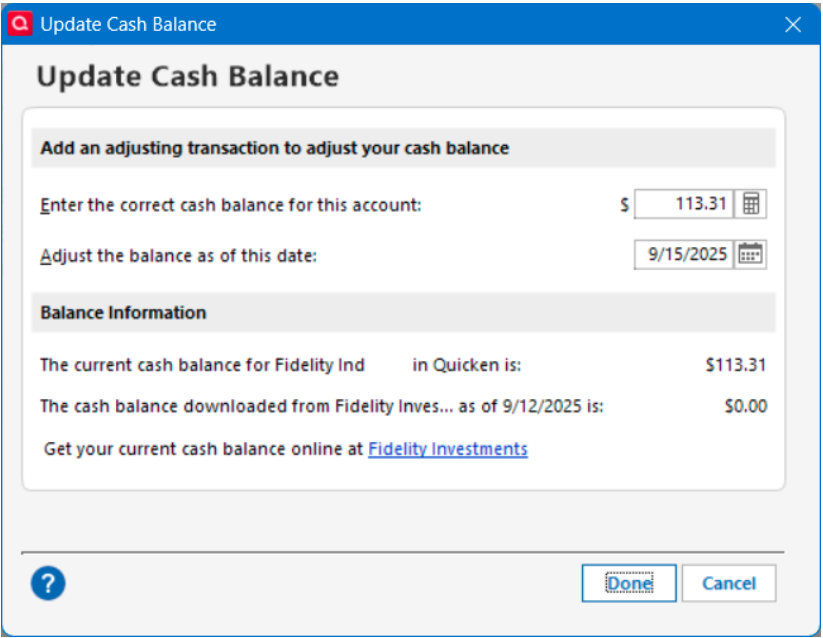Click "cash balance downloaded from Fidelity Inves..." text

point(247,406)
